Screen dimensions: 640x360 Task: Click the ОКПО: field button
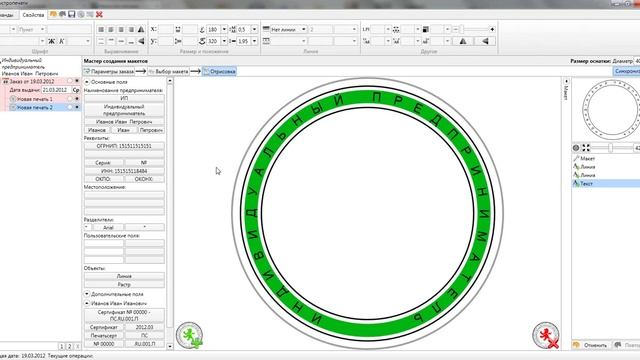[x=103, y=179]
